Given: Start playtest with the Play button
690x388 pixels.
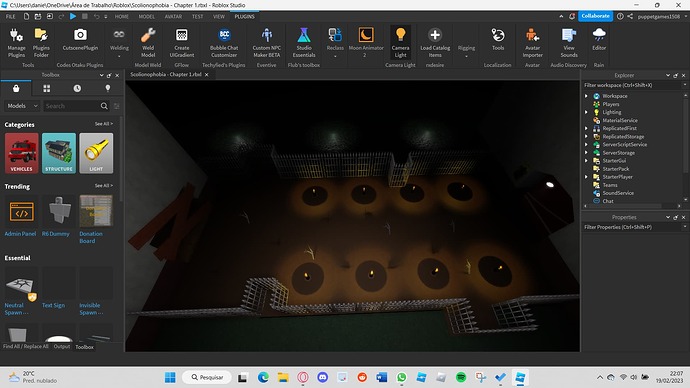Looking at the screenshot, I should (73, 16).
